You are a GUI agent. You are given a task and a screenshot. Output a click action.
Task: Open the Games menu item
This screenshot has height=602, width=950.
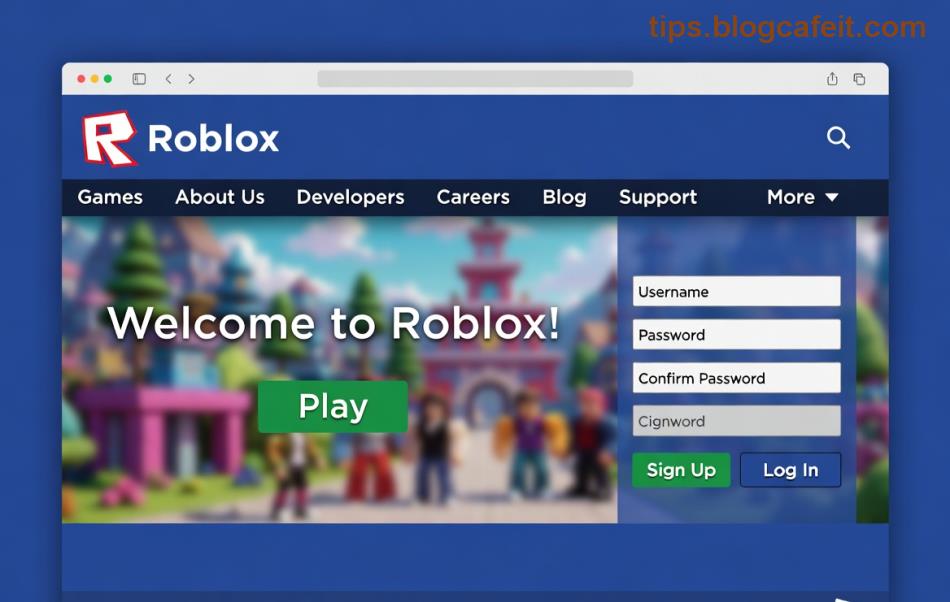pos(109,197)
